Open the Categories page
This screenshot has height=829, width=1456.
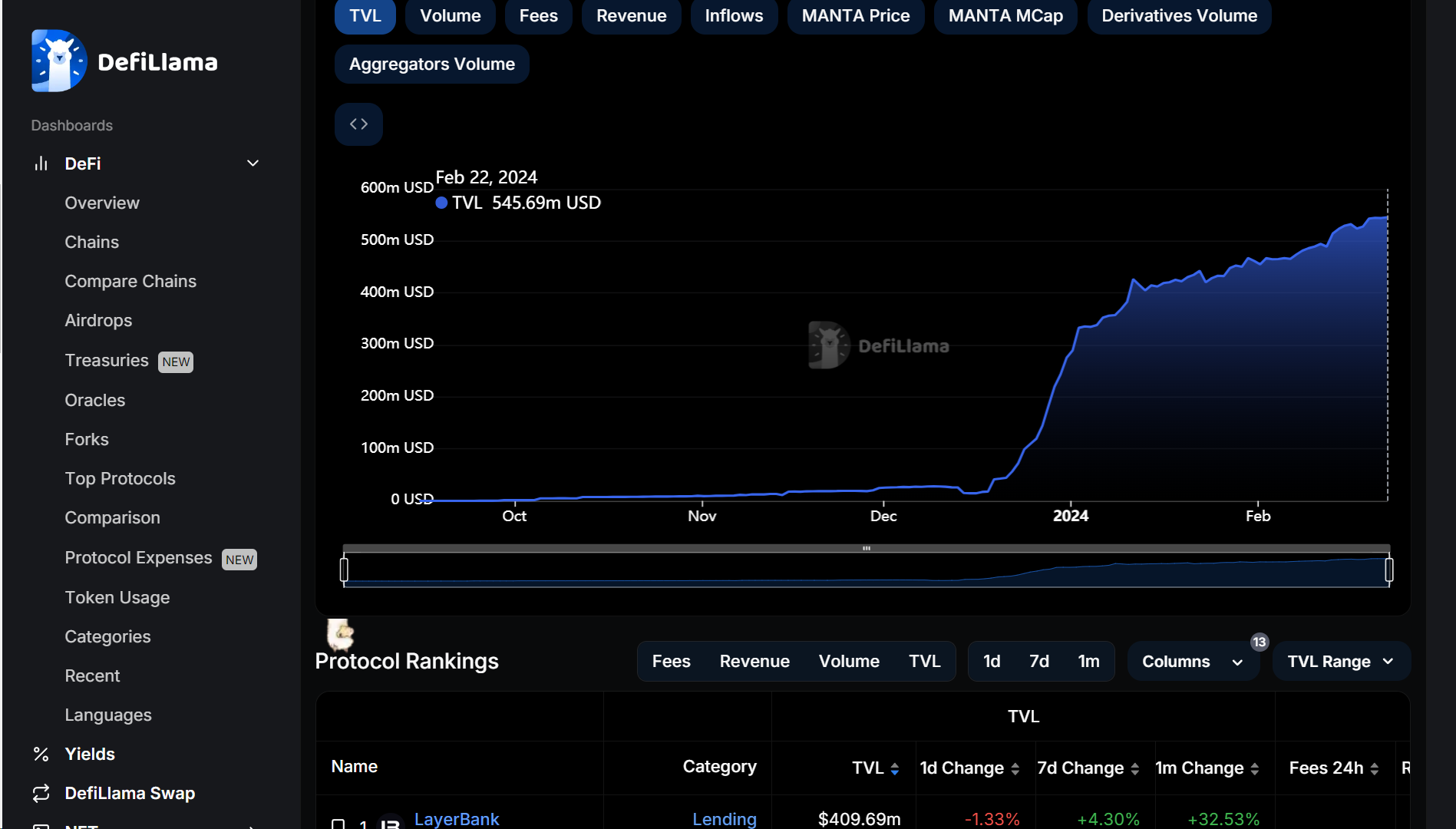107,636
